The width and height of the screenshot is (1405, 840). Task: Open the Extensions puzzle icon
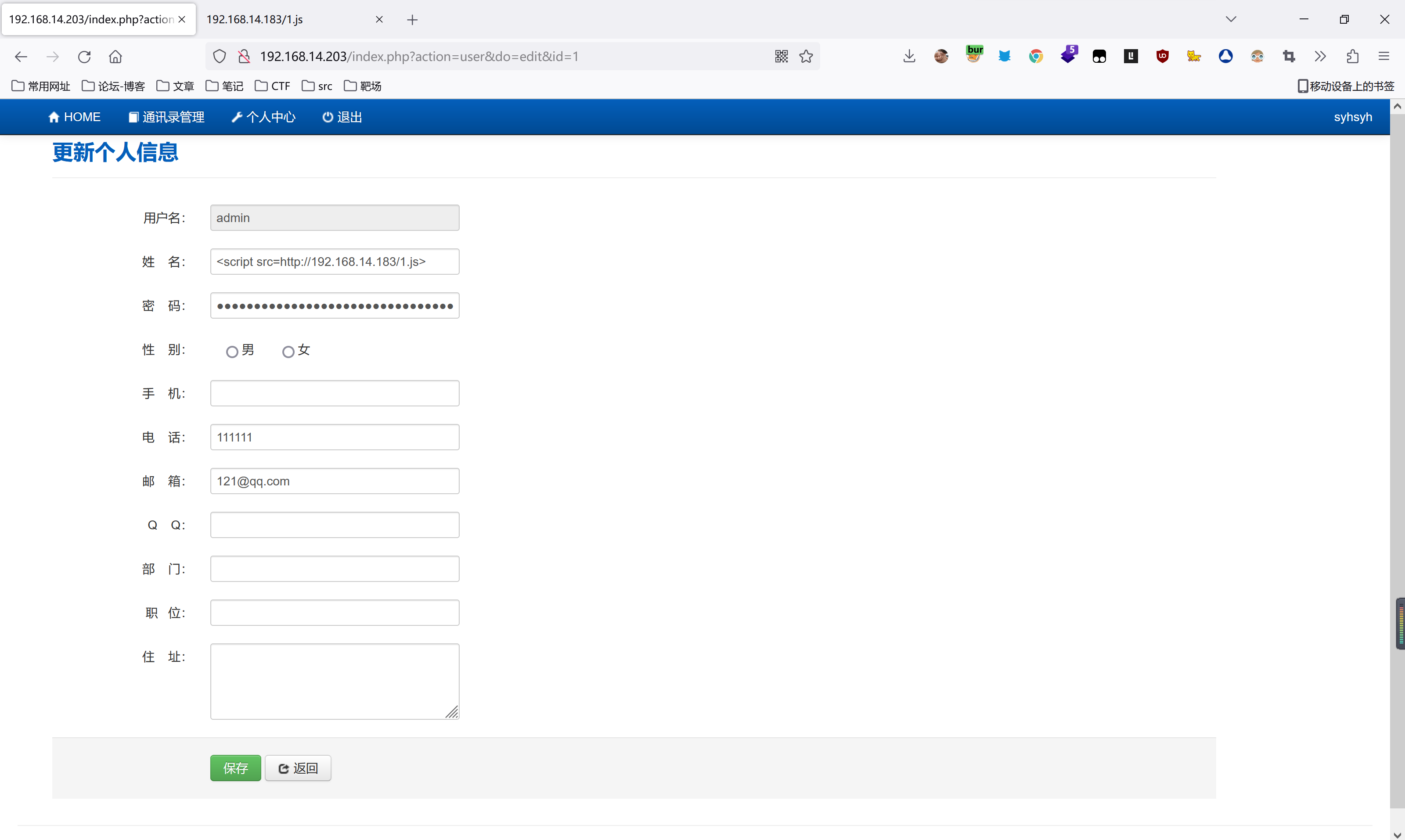(1352, 56)
